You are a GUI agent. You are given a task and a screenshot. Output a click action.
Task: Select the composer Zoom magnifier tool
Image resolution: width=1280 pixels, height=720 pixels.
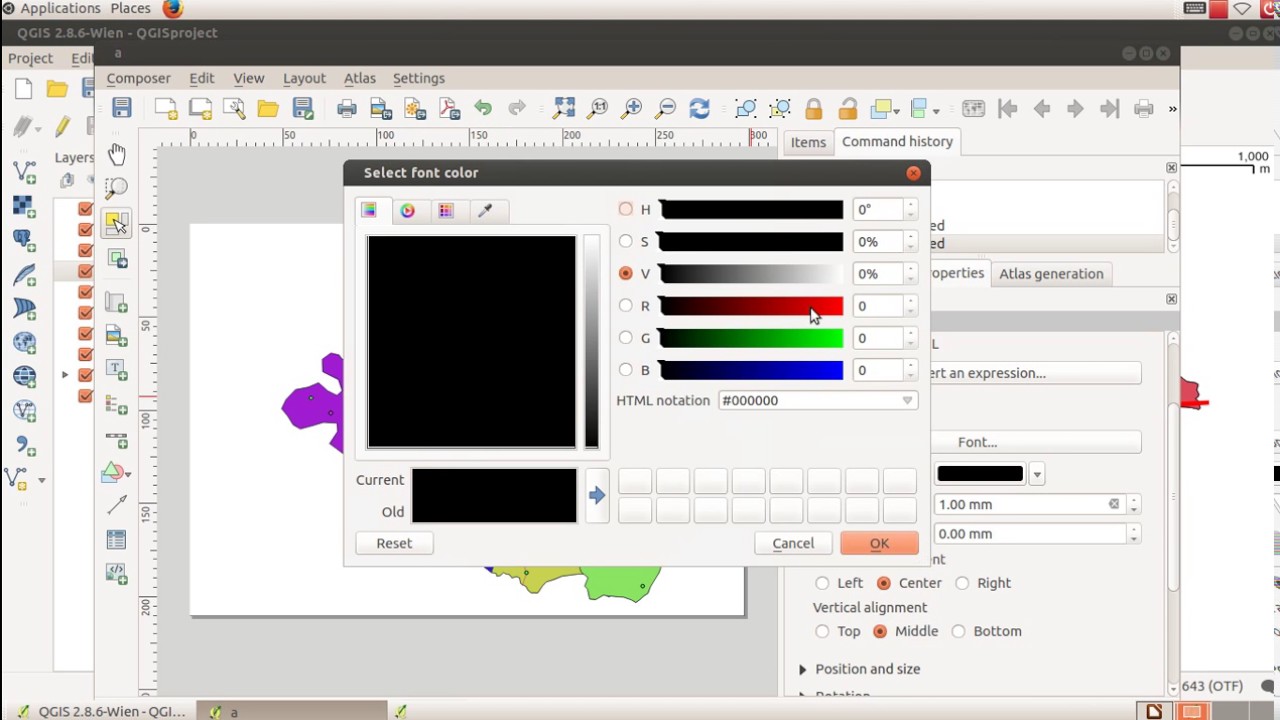(117, 187)
